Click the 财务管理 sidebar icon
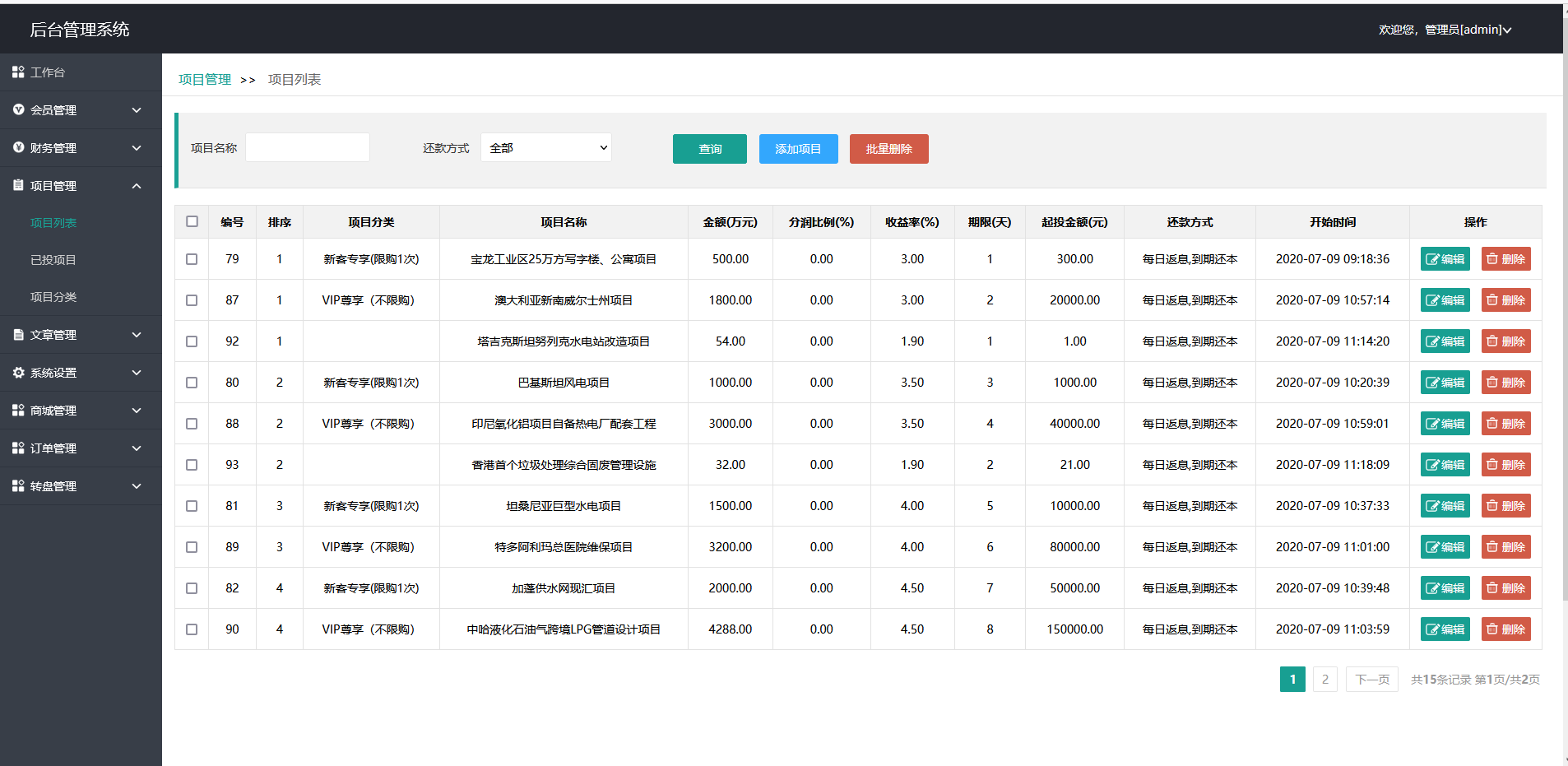Image resolution: width=1568 pixels, height=766 pixels. (18, 147)
